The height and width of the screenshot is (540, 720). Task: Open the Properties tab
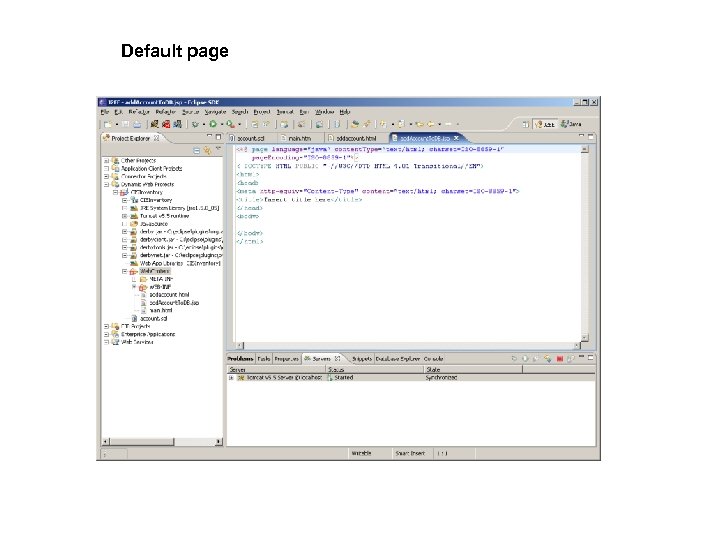tap(287, 359)
